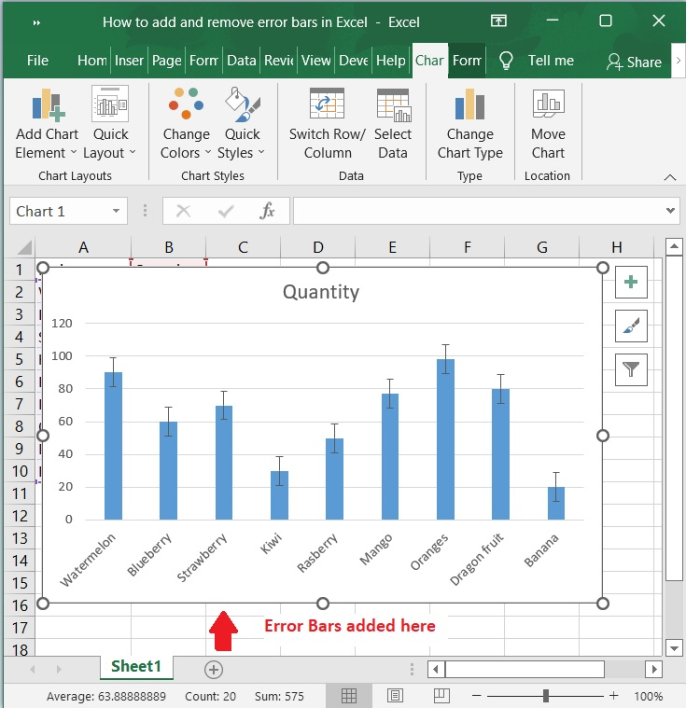Switch to Page Layout view
700x708 pixels.
[x=395, y=696]
